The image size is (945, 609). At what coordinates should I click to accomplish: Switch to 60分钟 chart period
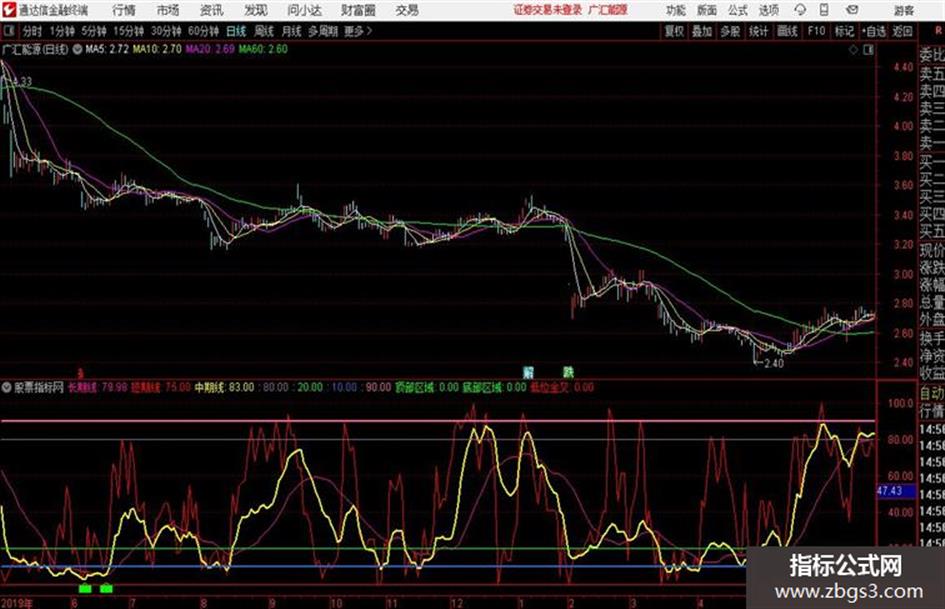click(203, 31)
